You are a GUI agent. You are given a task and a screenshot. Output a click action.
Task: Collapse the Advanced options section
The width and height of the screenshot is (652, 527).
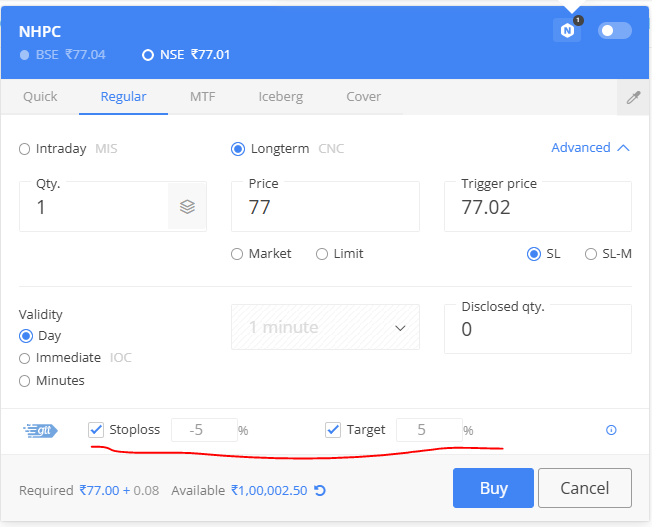point(590,148)
